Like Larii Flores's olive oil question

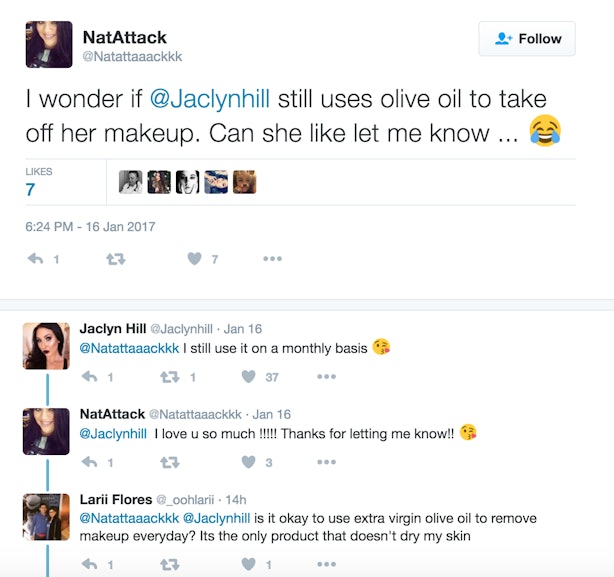pos(249,564)
